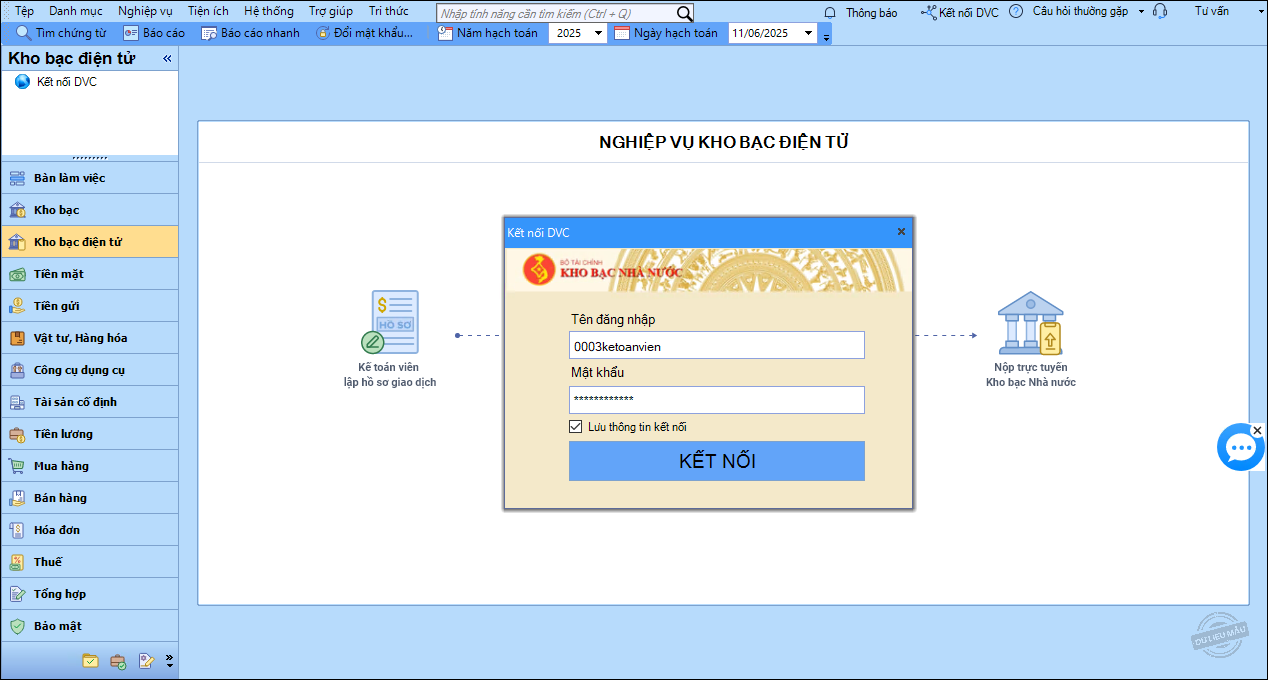
Task: Open the Danh mục menu
Action: pyautogui.click(x=76, y=11)
